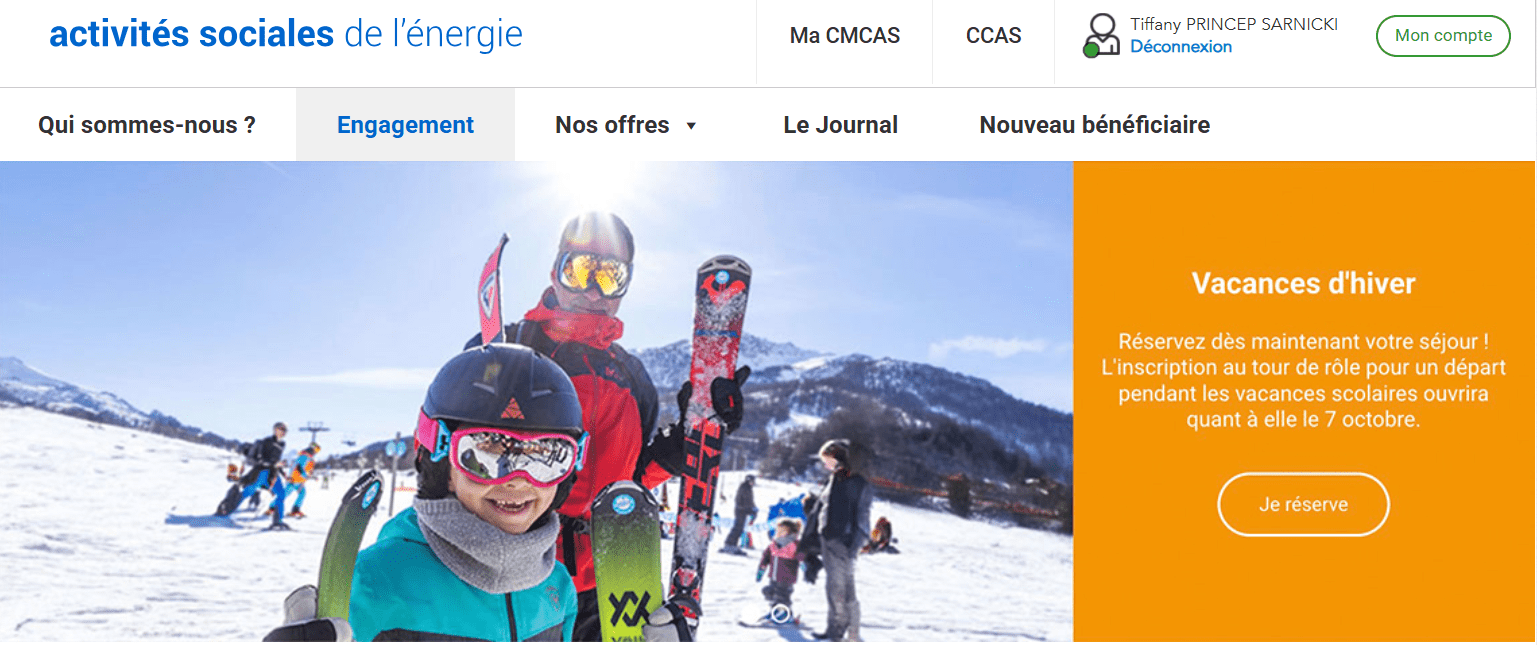This screenshot has width=1537, height=645.
Task: Click the word activités in the logo
Action: (x=119, y=35)
